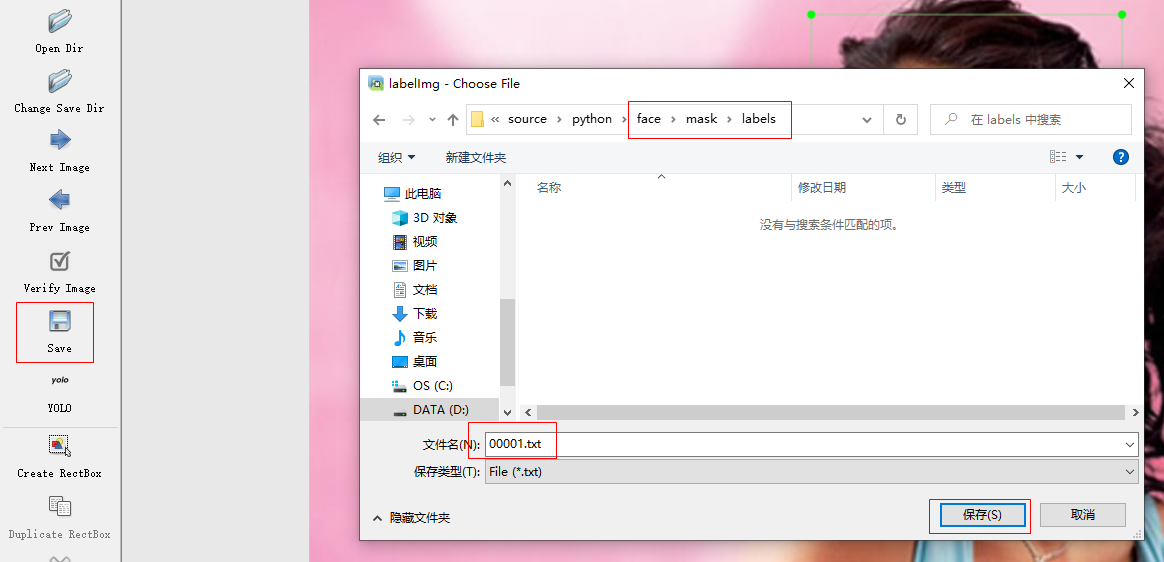
Task: Sort by 修改日期 column header
Action: click(822, 188)
